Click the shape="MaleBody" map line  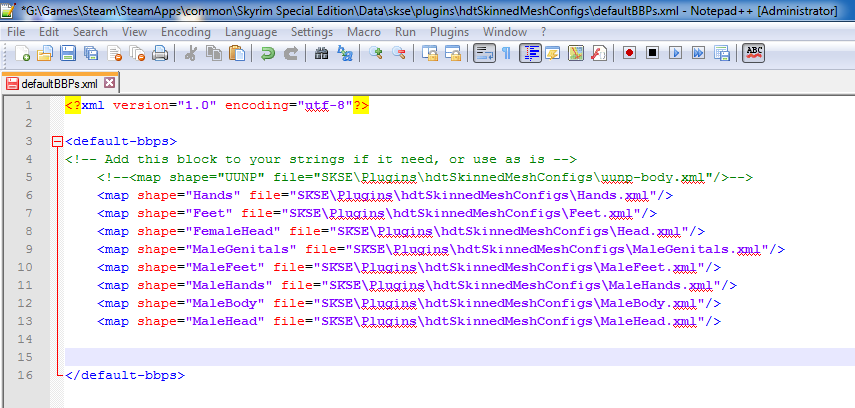(x=410, y=303)
